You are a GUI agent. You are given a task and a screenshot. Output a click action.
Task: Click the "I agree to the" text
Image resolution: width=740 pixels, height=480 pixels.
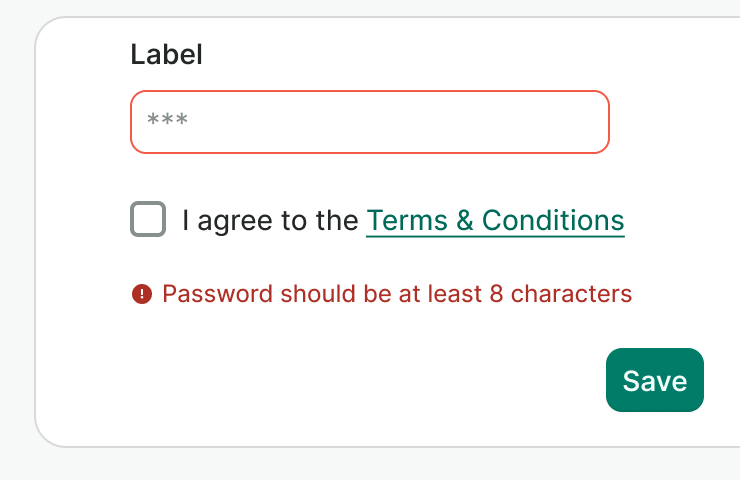[x=269, y=220]
